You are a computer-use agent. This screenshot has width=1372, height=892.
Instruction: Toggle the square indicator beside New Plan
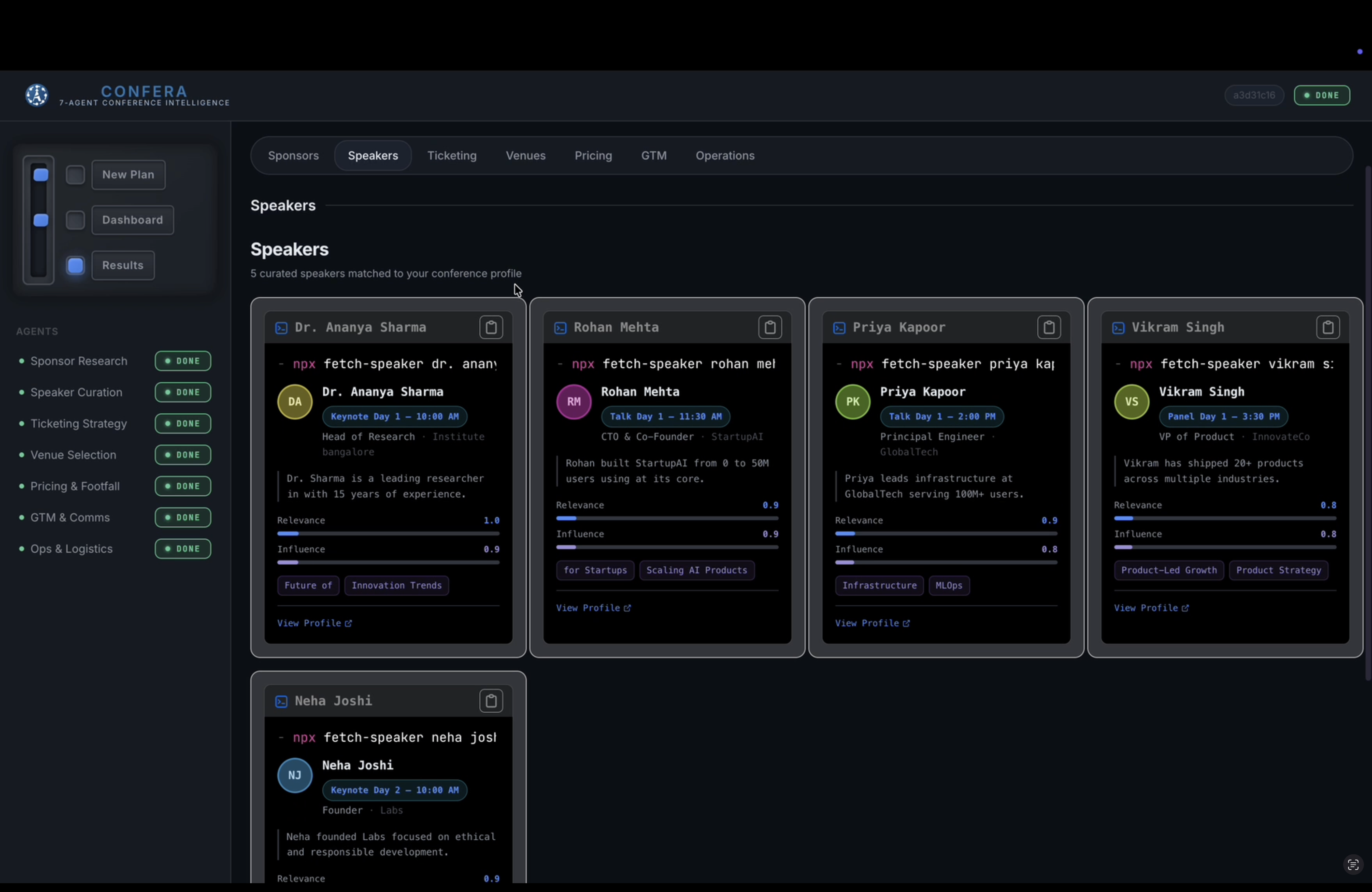click(x=75, y=174)
